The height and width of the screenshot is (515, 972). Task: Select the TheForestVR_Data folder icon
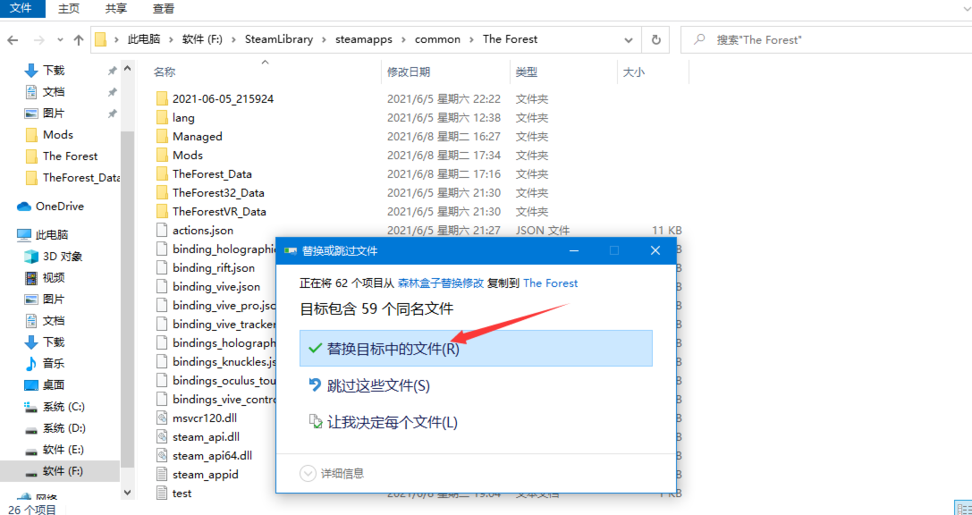tap(162, 211)
